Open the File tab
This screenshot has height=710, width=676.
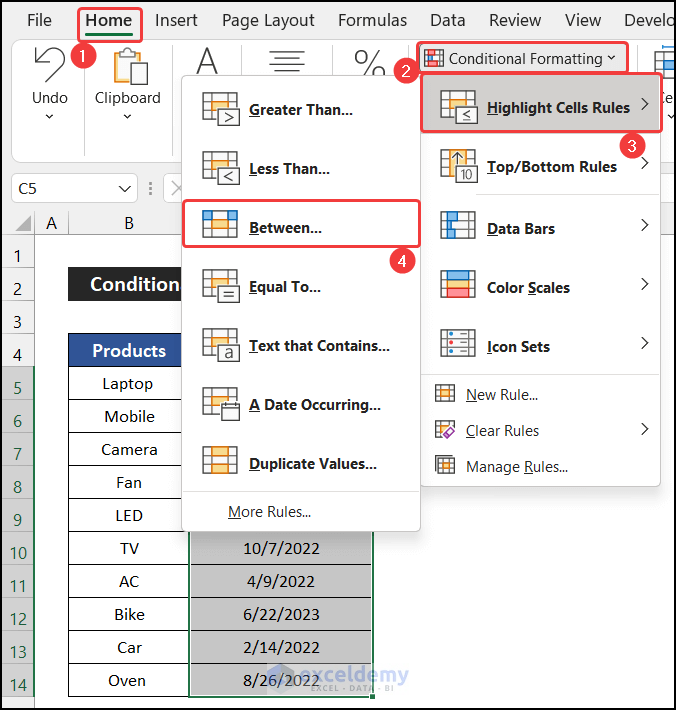tap(39, 20)
